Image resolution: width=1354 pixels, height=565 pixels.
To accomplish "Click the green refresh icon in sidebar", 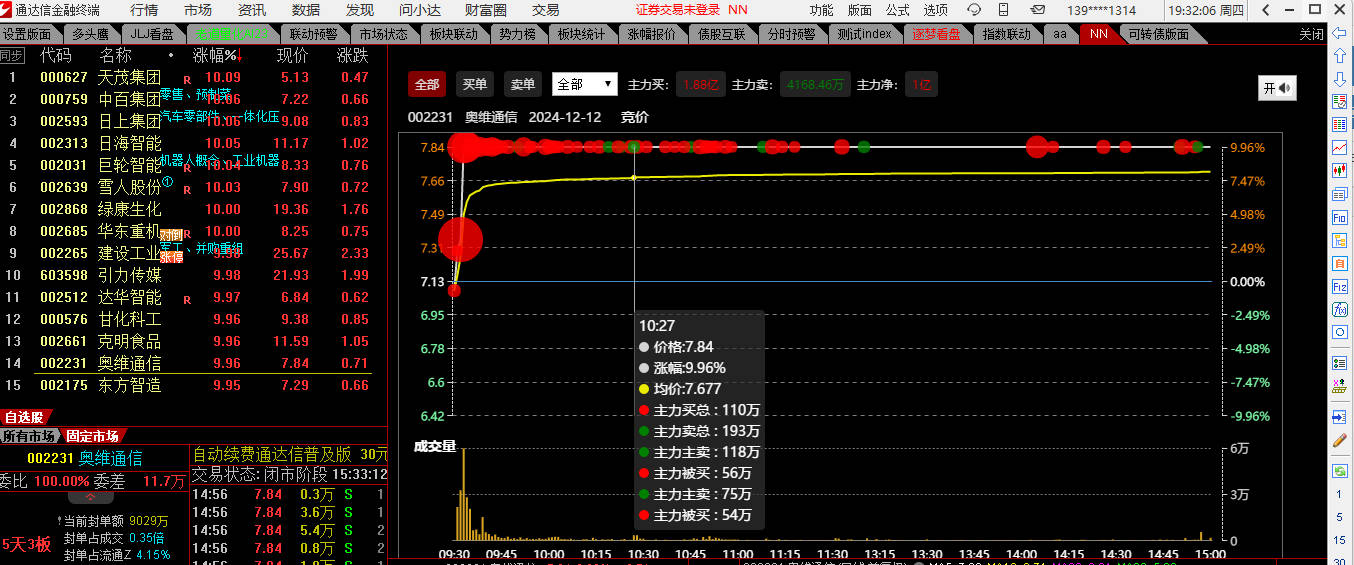I will click(x=1339, y=470).
